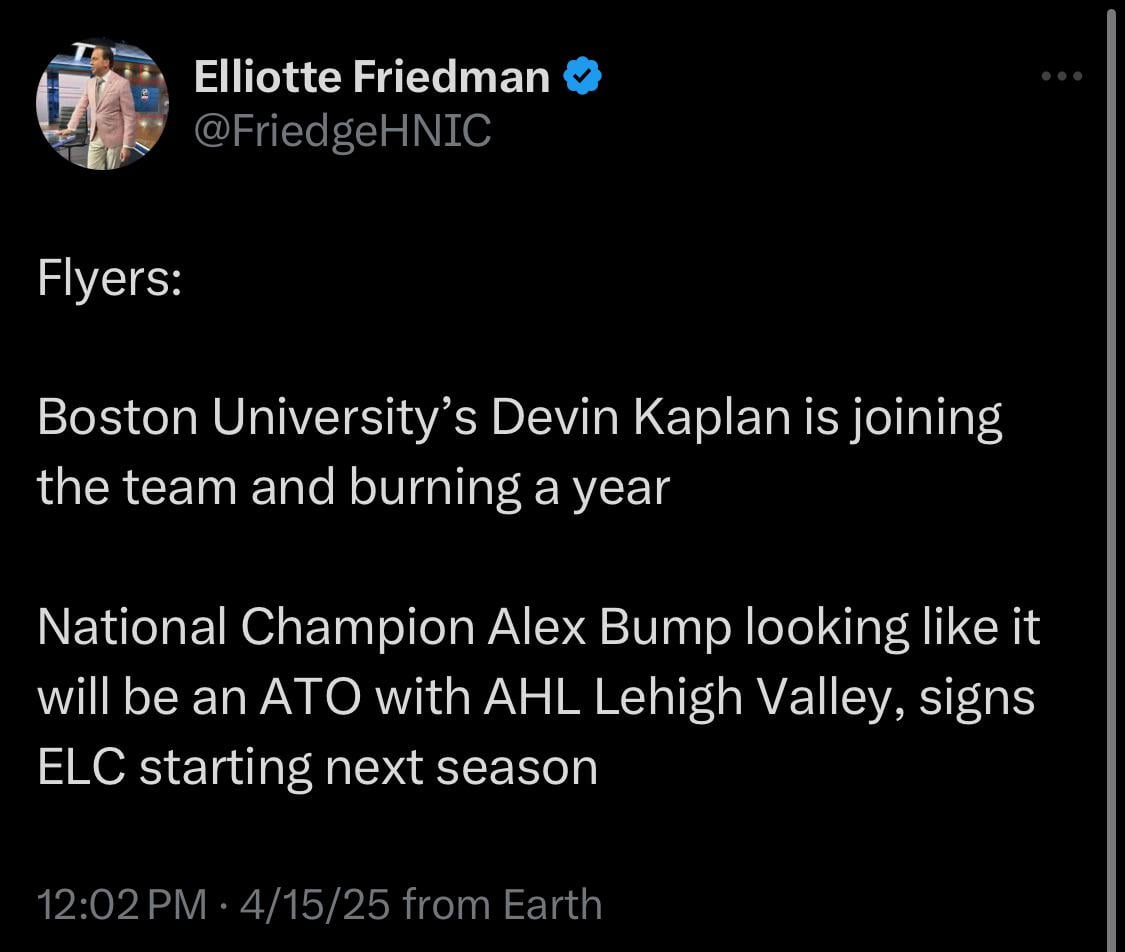Image resolution: width=1125 pixels, height=952 pixels.
Task: Click the word 'Flyers:' in the tweet
Action: (x=108, y=278)
